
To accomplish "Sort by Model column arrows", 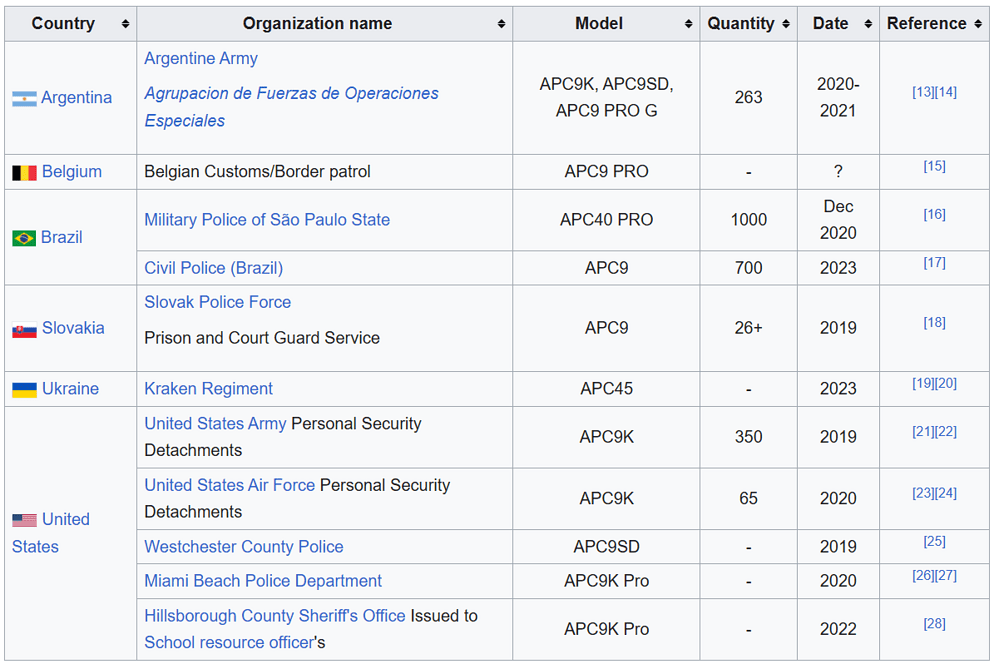I will pos(689,24).
